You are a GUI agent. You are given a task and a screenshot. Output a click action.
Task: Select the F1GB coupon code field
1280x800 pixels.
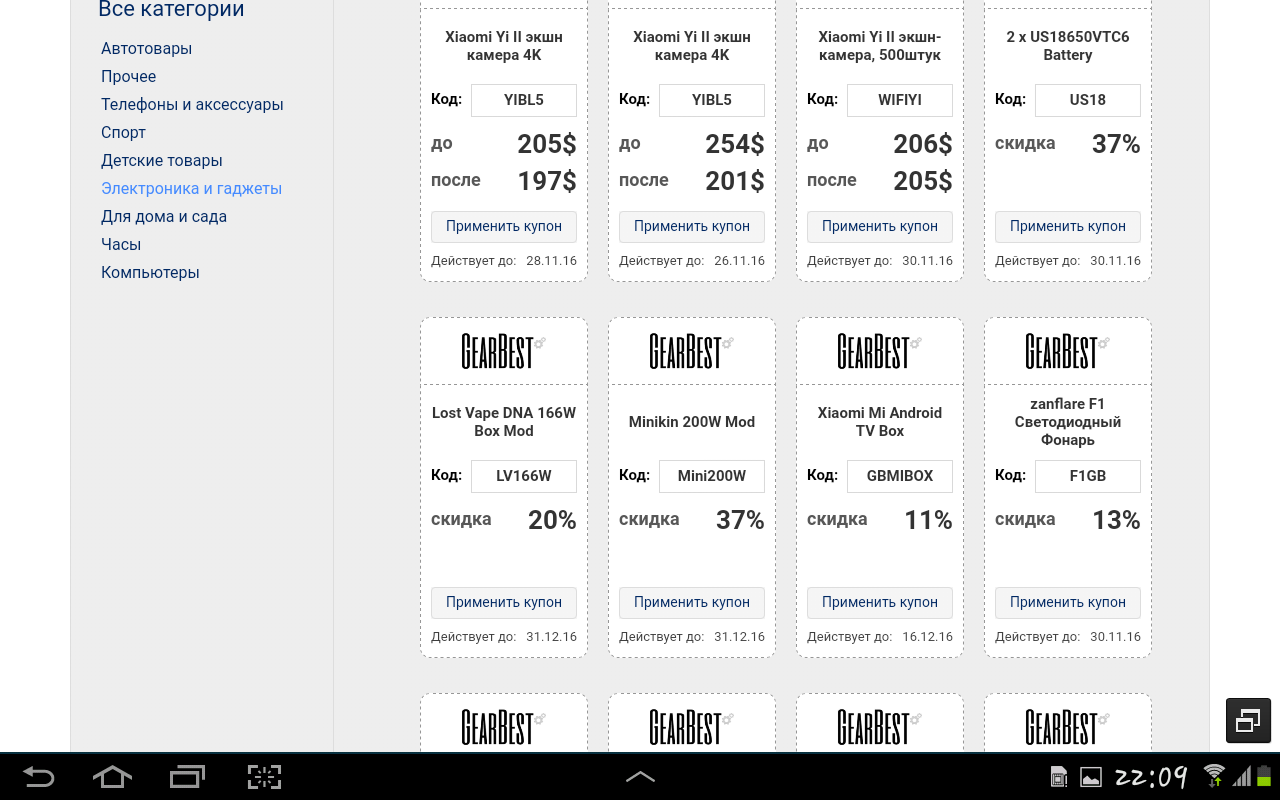click(1088, 476)
